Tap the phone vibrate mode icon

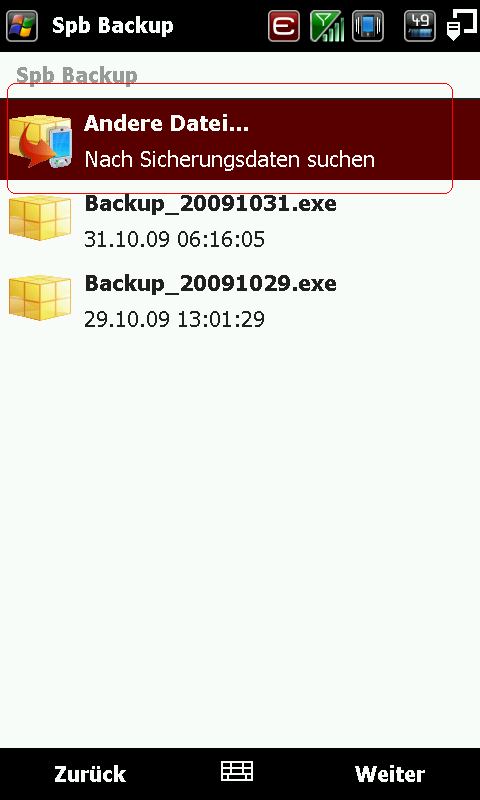coord(368,26)
